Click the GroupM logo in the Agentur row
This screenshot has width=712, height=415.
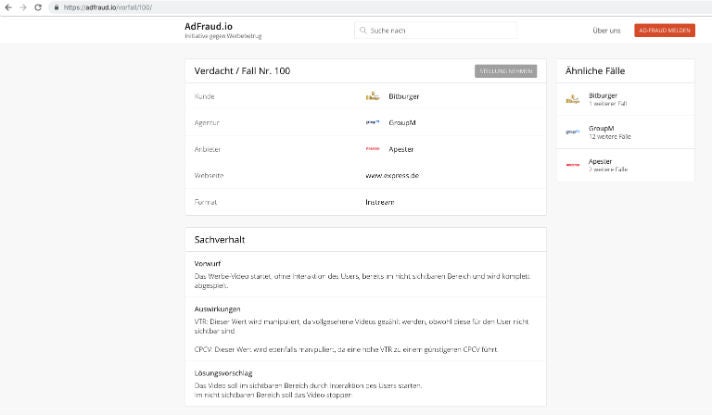[372, 123]
